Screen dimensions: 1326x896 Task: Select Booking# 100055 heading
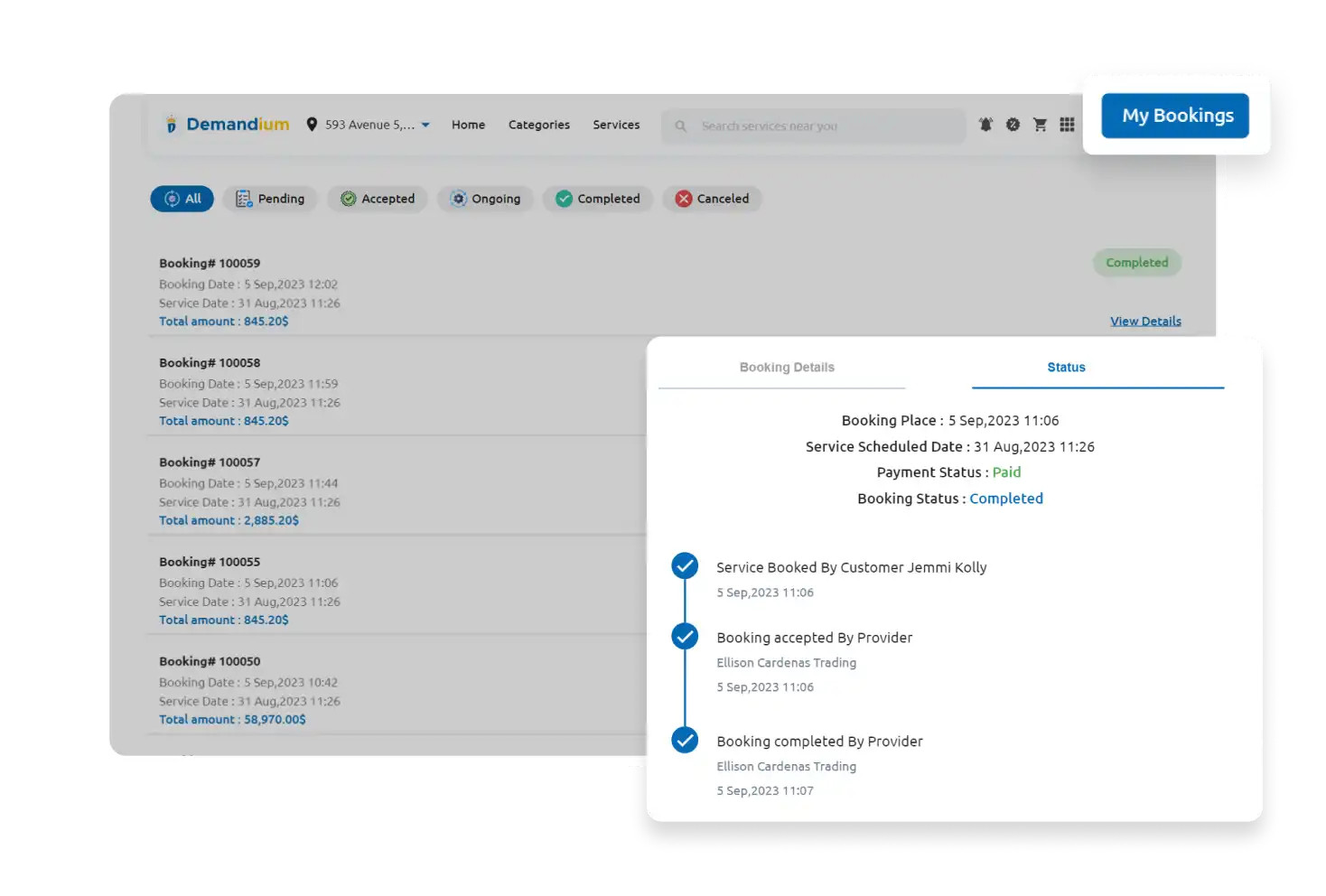[210, 562]
